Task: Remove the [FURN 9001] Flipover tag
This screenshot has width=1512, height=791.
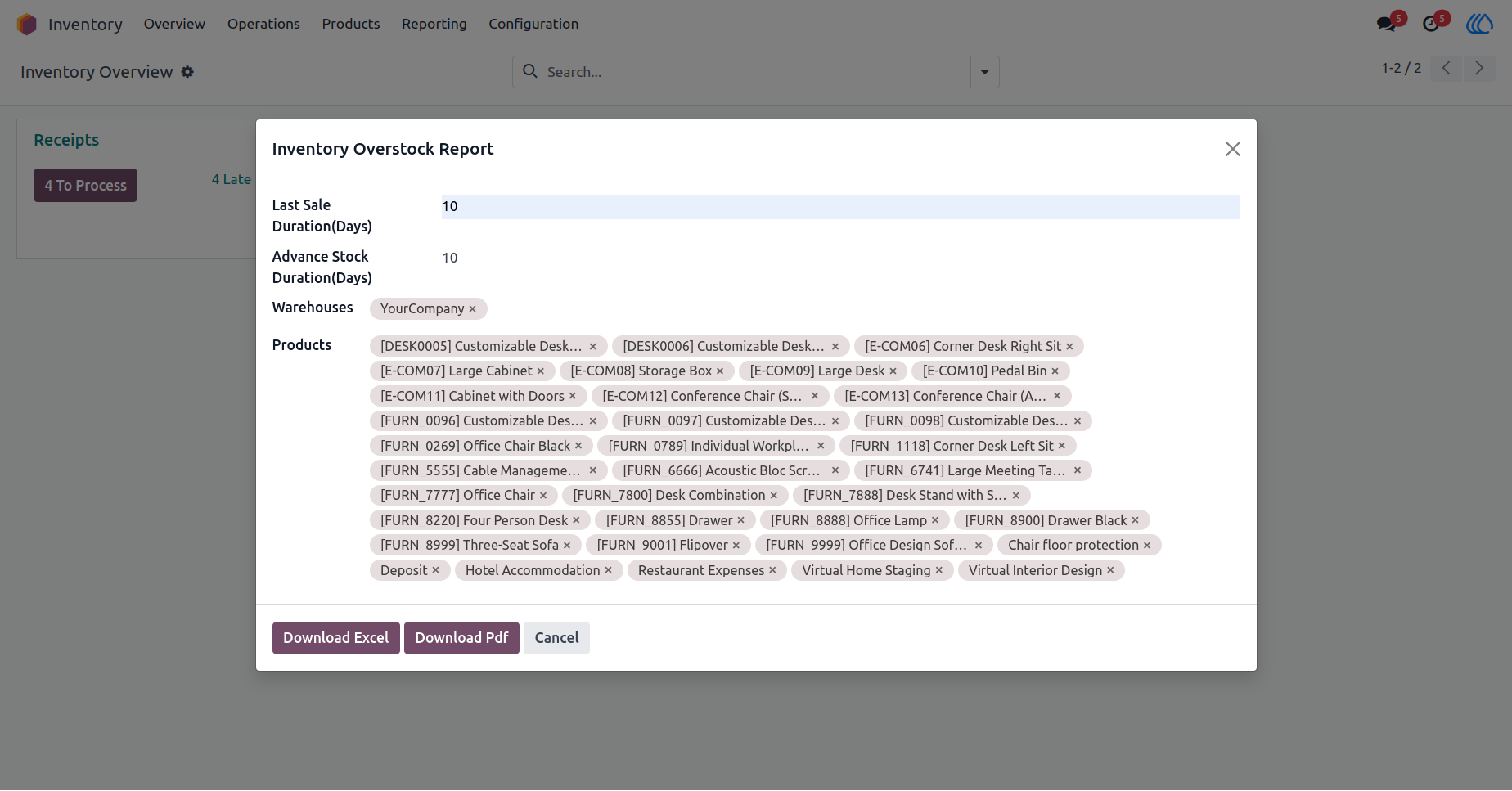Action: [736, 546]
